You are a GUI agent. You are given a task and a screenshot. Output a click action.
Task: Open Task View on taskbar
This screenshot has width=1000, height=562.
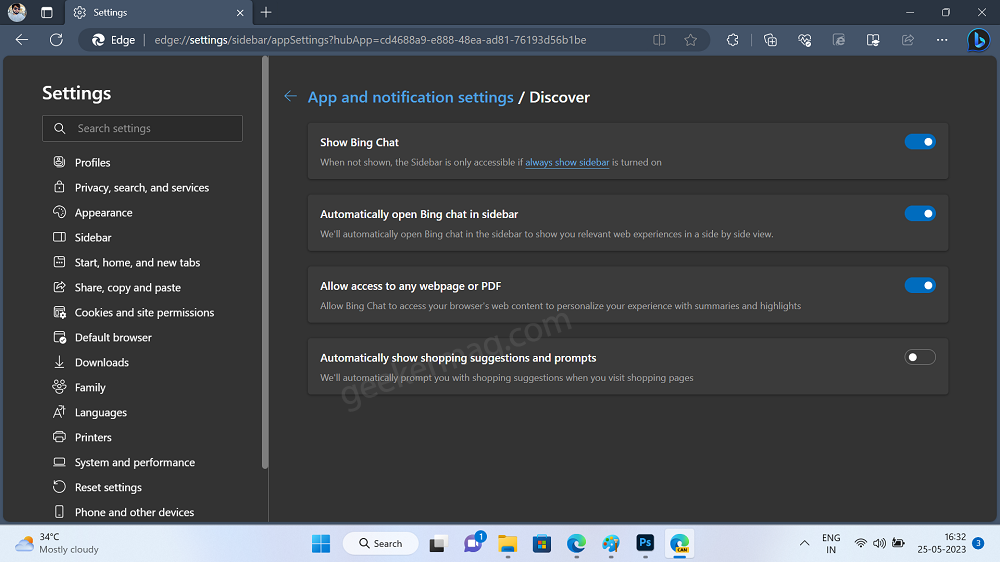coord(438,544)
